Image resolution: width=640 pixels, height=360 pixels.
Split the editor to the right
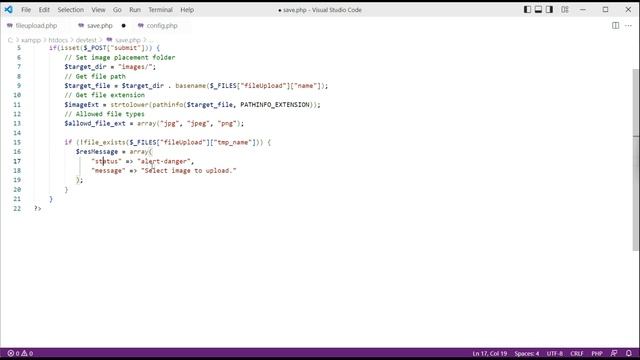point(616,25)
